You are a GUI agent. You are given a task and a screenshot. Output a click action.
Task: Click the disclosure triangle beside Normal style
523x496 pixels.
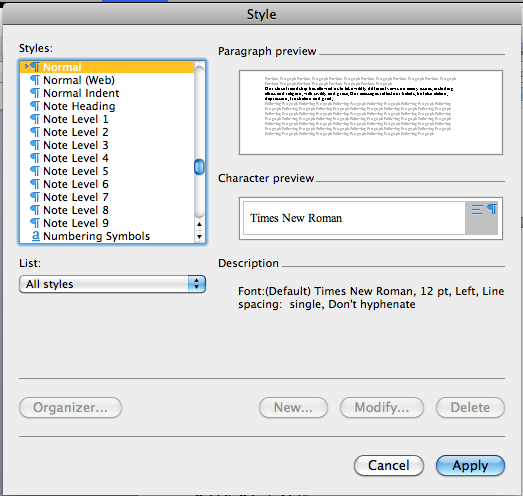[27, 67]
